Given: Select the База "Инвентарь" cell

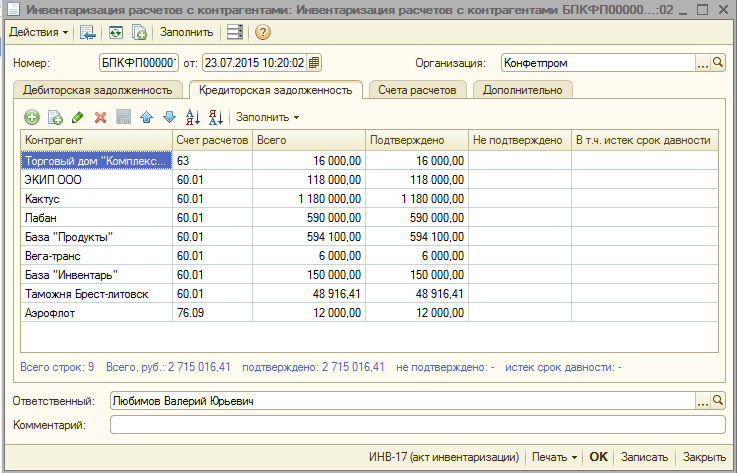Looking at the screenshot, I should click(97, 275).
